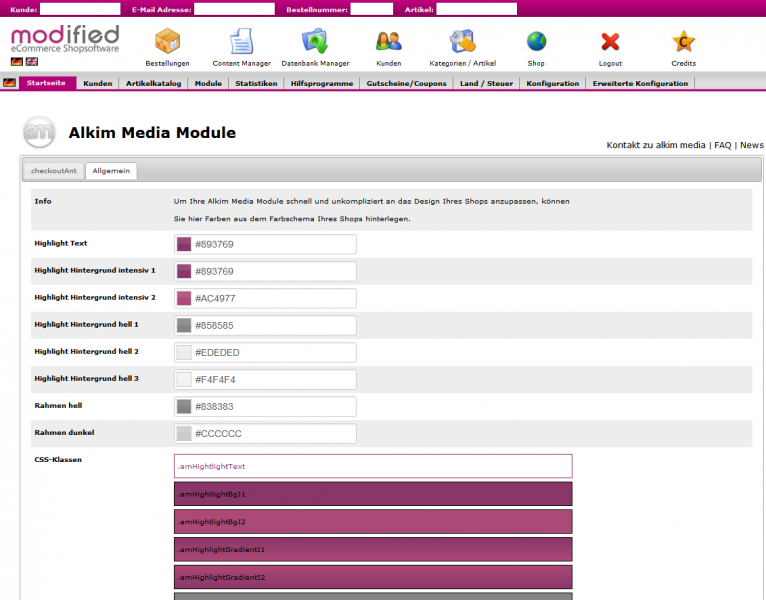Click the #838383 hex color field
This screenshot has height=600, width=766.
pos(265,407)
